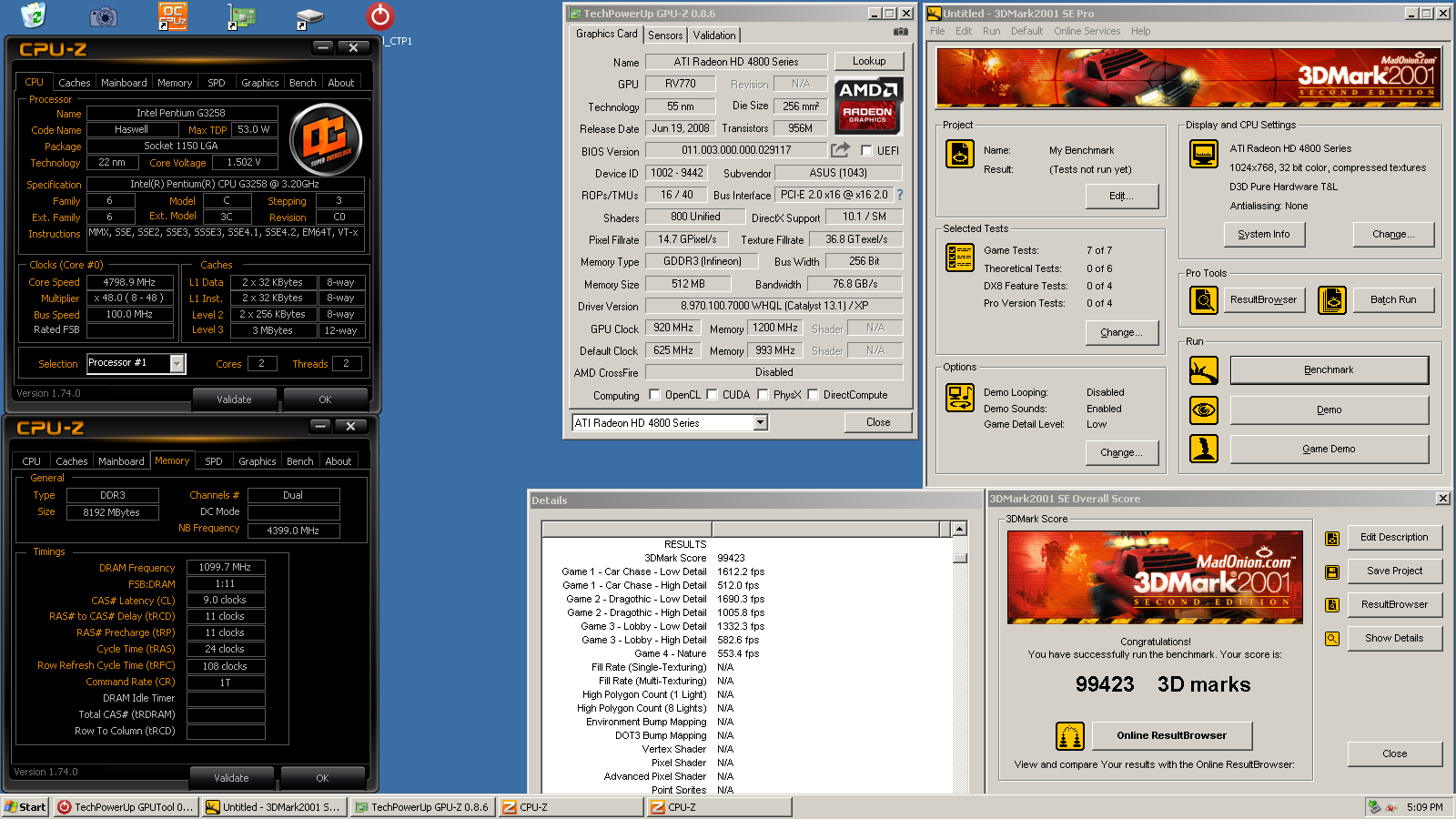Open the green graphics card desktop shortcut
This screenshot has width=1456, height=819.
[x=241, y=16]
